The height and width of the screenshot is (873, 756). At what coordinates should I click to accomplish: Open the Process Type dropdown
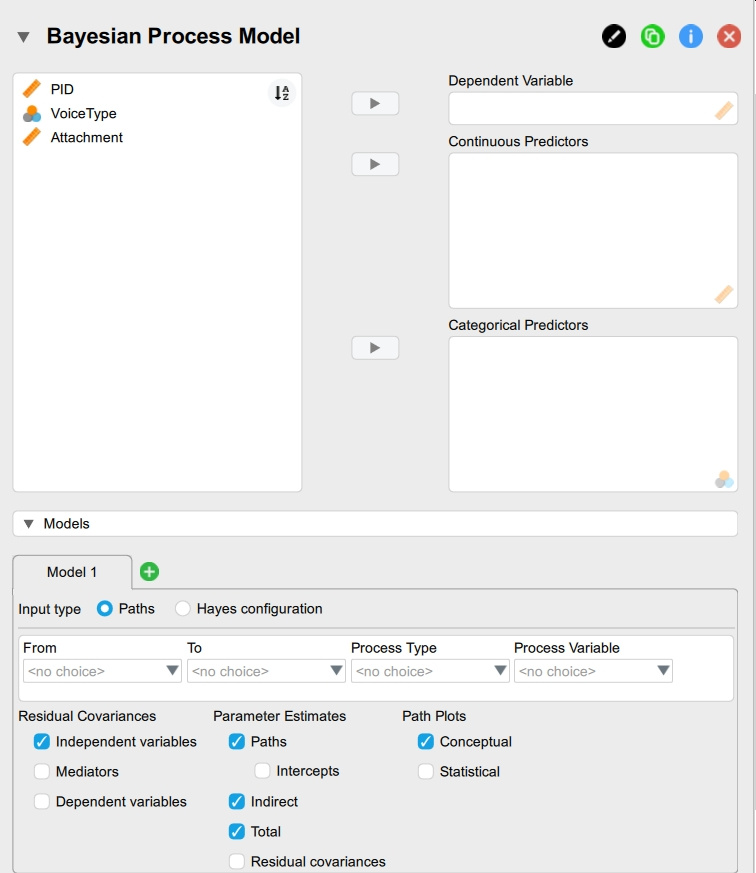(430, 671)
